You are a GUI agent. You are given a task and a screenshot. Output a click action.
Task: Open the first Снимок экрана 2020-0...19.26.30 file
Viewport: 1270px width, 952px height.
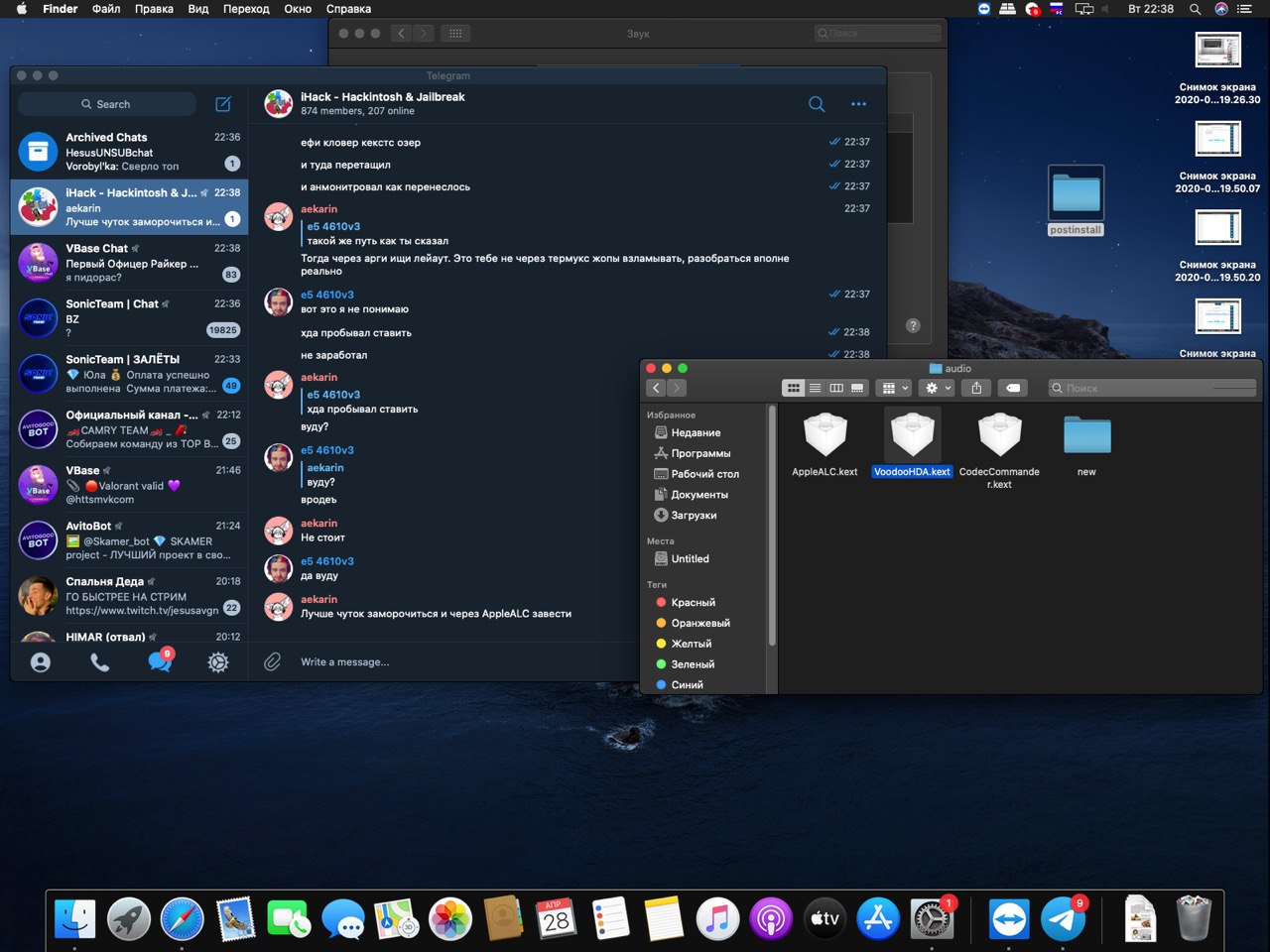(1217, 67)
